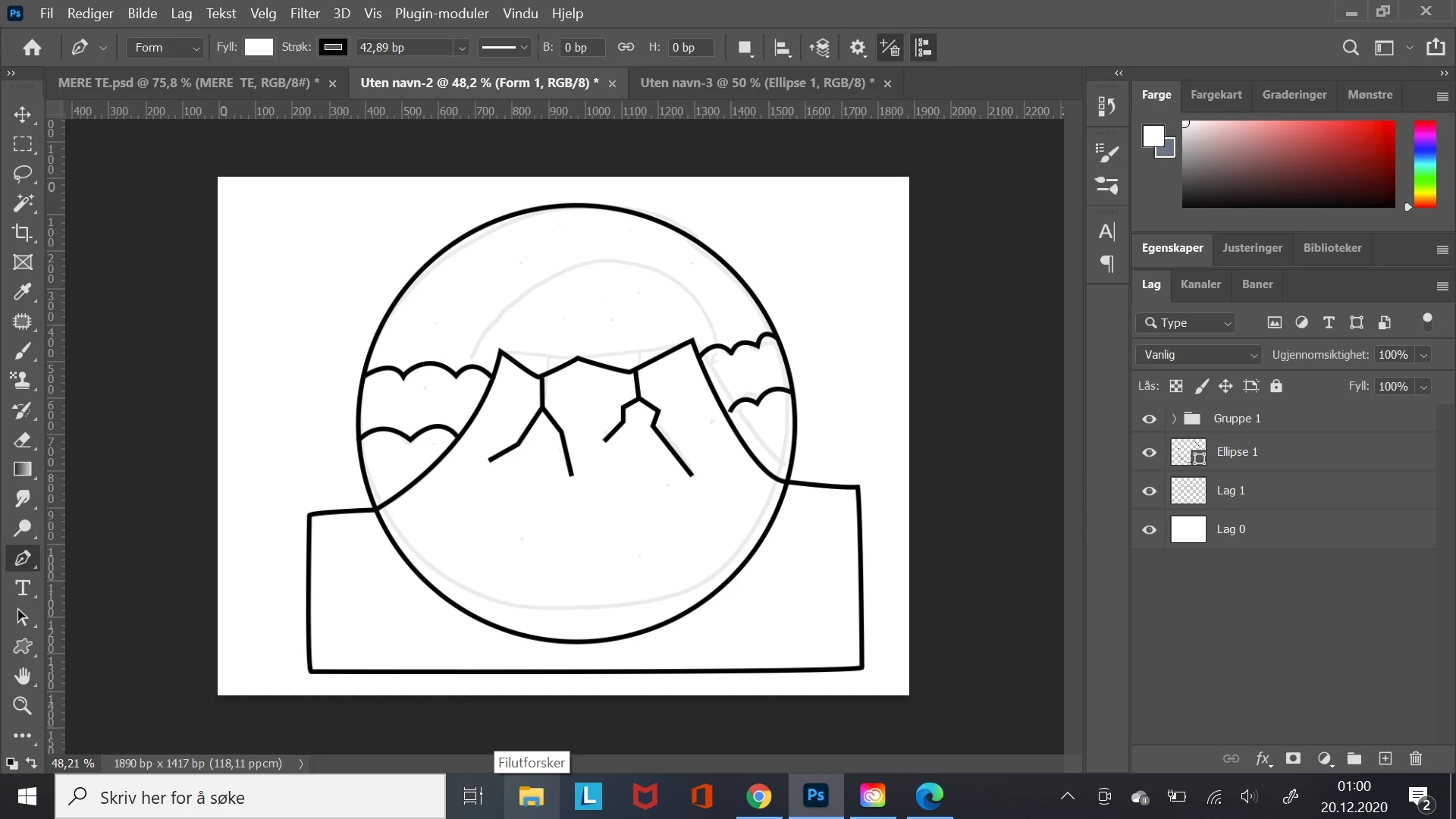
Task: Click the Windows search box
Action: tap(250, 797)
